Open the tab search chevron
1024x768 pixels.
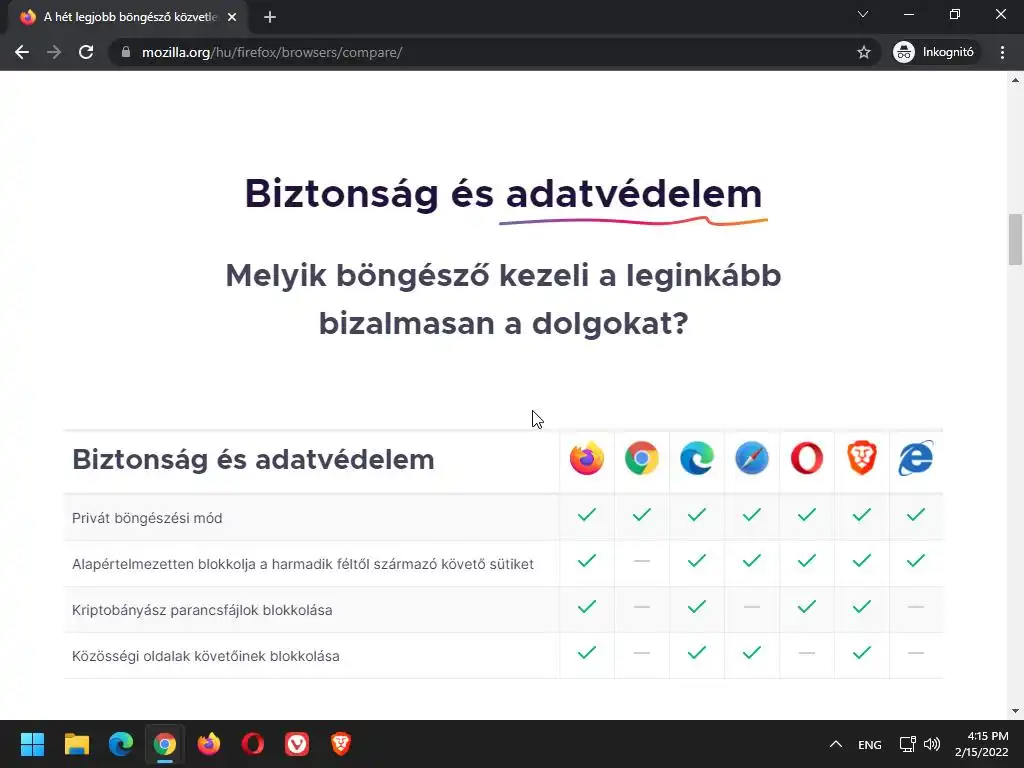coord(863,14)
